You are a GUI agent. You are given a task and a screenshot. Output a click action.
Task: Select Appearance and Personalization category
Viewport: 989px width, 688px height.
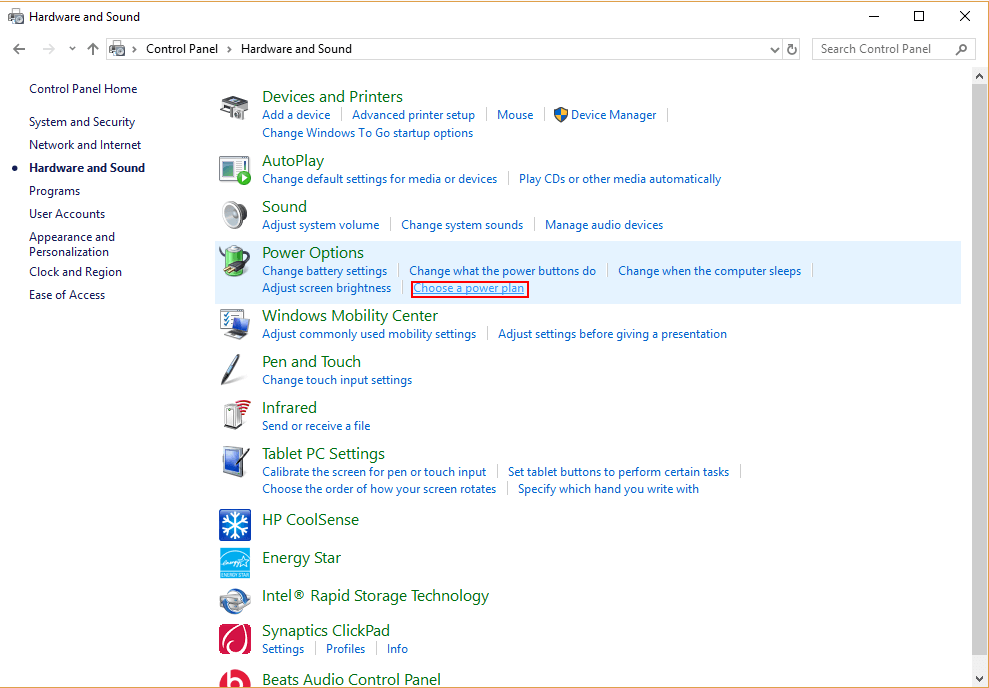(x=72, y=244)
